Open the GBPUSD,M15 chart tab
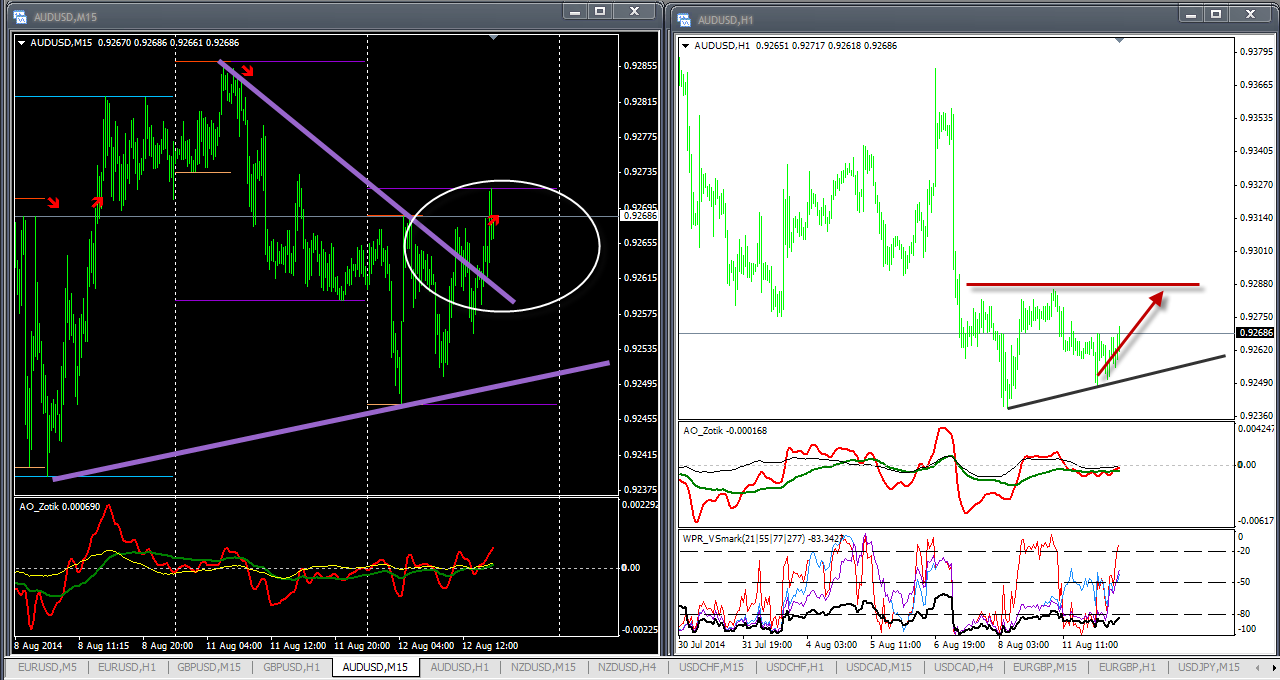 tap(209, 667)
